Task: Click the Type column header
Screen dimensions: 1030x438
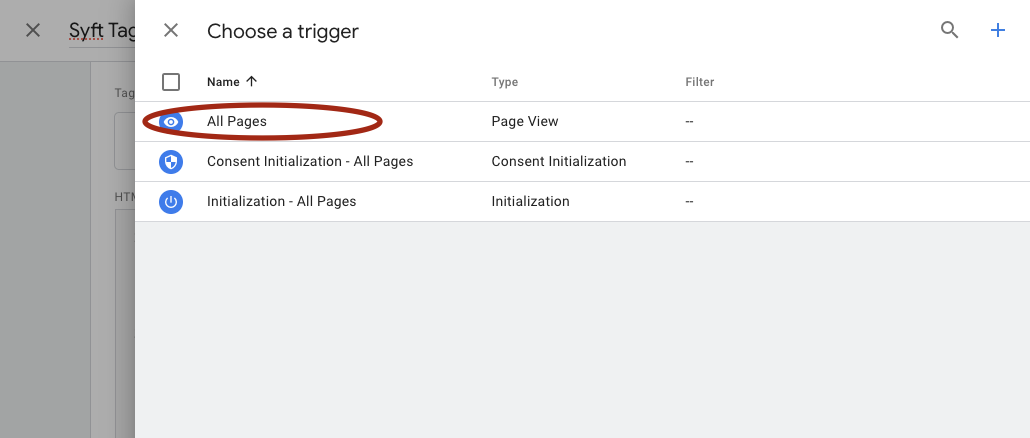Action: click(505, 82)
